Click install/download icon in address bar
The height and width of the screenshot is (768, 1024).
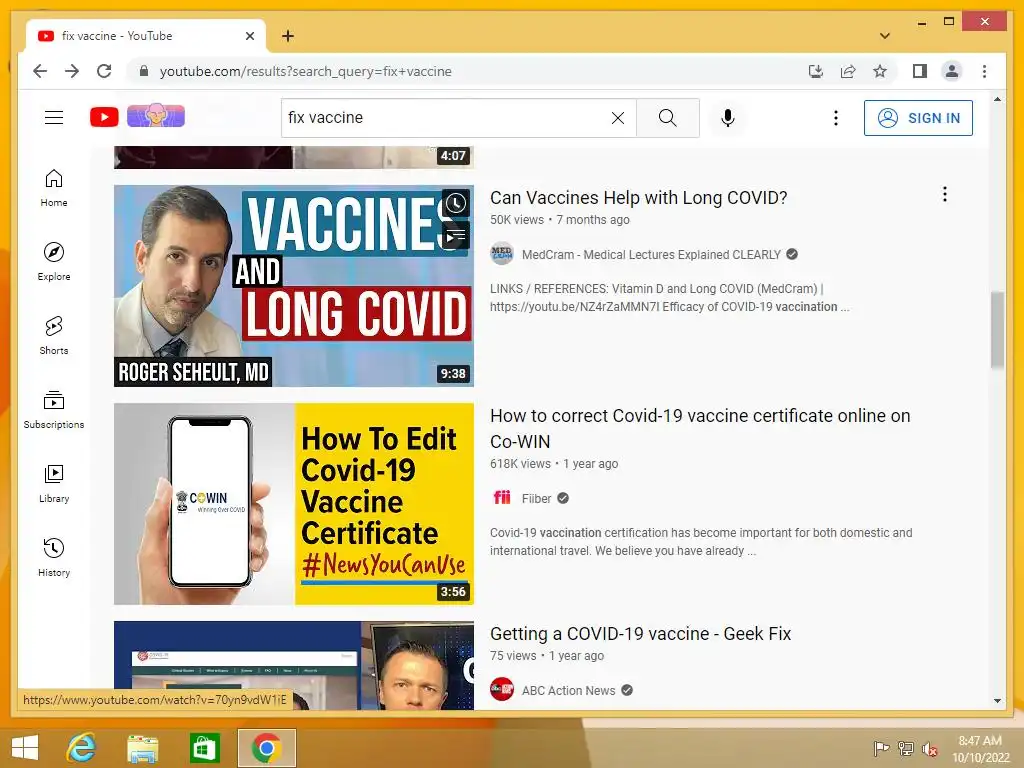click(x=816, y=71)
